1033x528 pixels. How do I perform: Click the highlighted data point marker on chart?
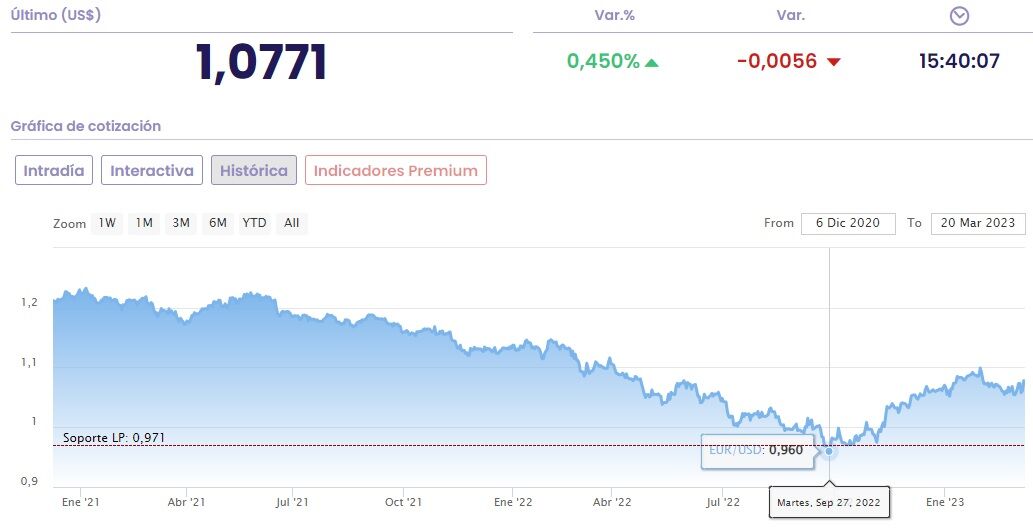829,451
